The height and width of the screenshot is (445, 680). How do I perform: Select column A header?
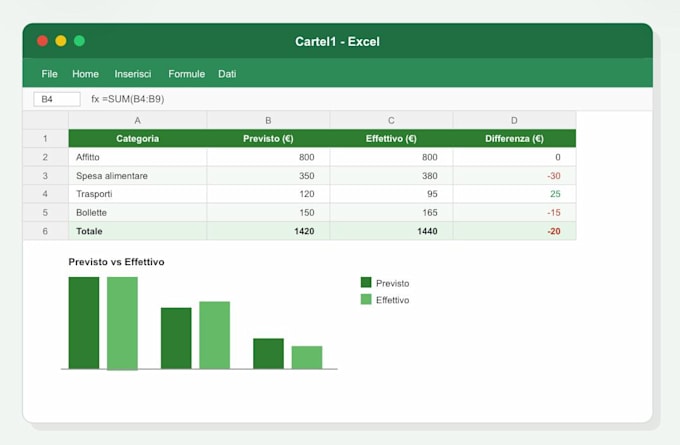(x=137, y=120)
